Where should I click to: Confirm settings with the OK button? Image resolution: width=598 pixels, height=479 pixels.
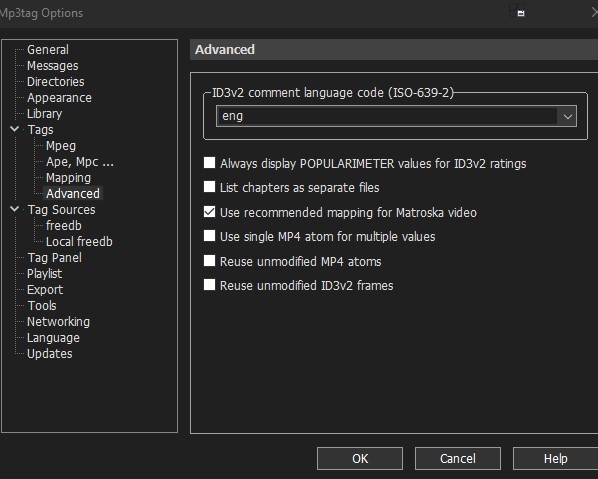tap(360, 458)
